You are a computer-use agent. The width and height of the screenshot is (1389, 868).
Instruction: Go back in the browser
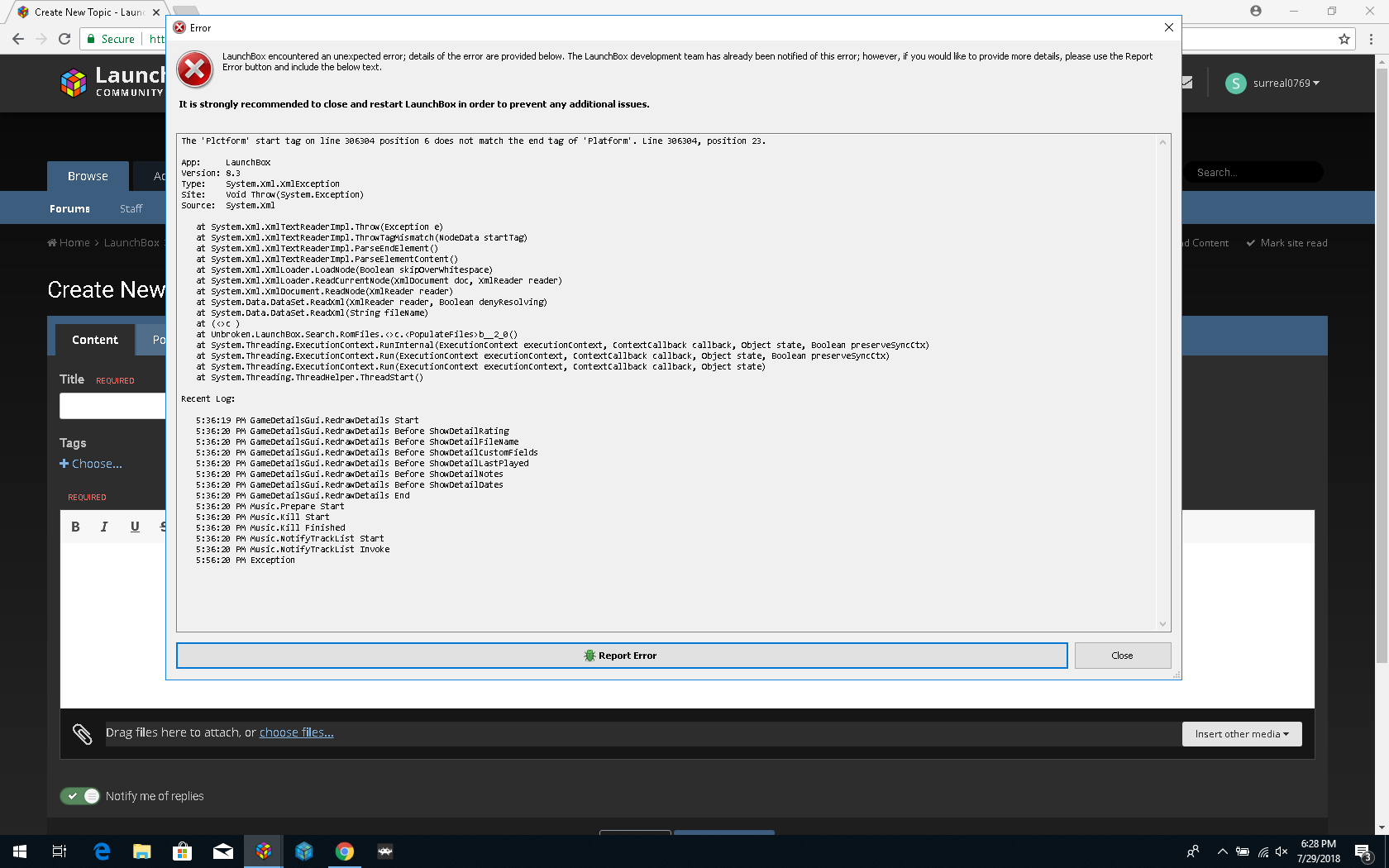[18, 39]
